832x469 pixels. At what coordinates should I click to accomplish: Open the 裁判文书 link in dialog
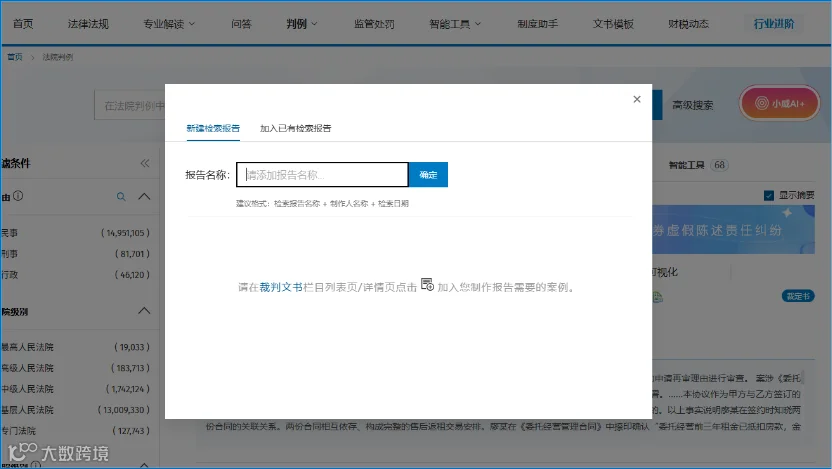pyautogui.click(x=281, y=287)
